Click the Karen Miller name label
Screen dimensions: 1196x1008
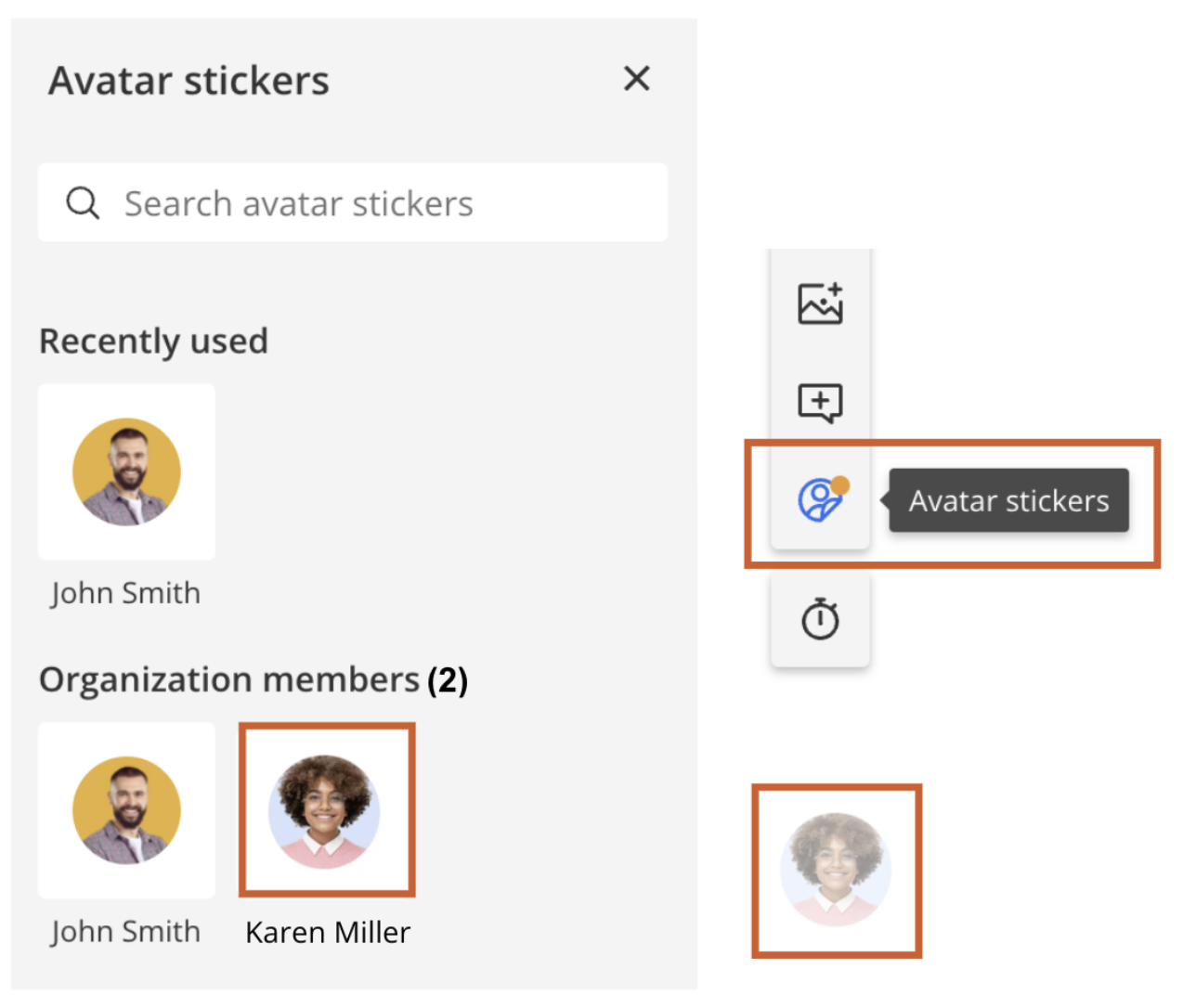pos(328,932)
